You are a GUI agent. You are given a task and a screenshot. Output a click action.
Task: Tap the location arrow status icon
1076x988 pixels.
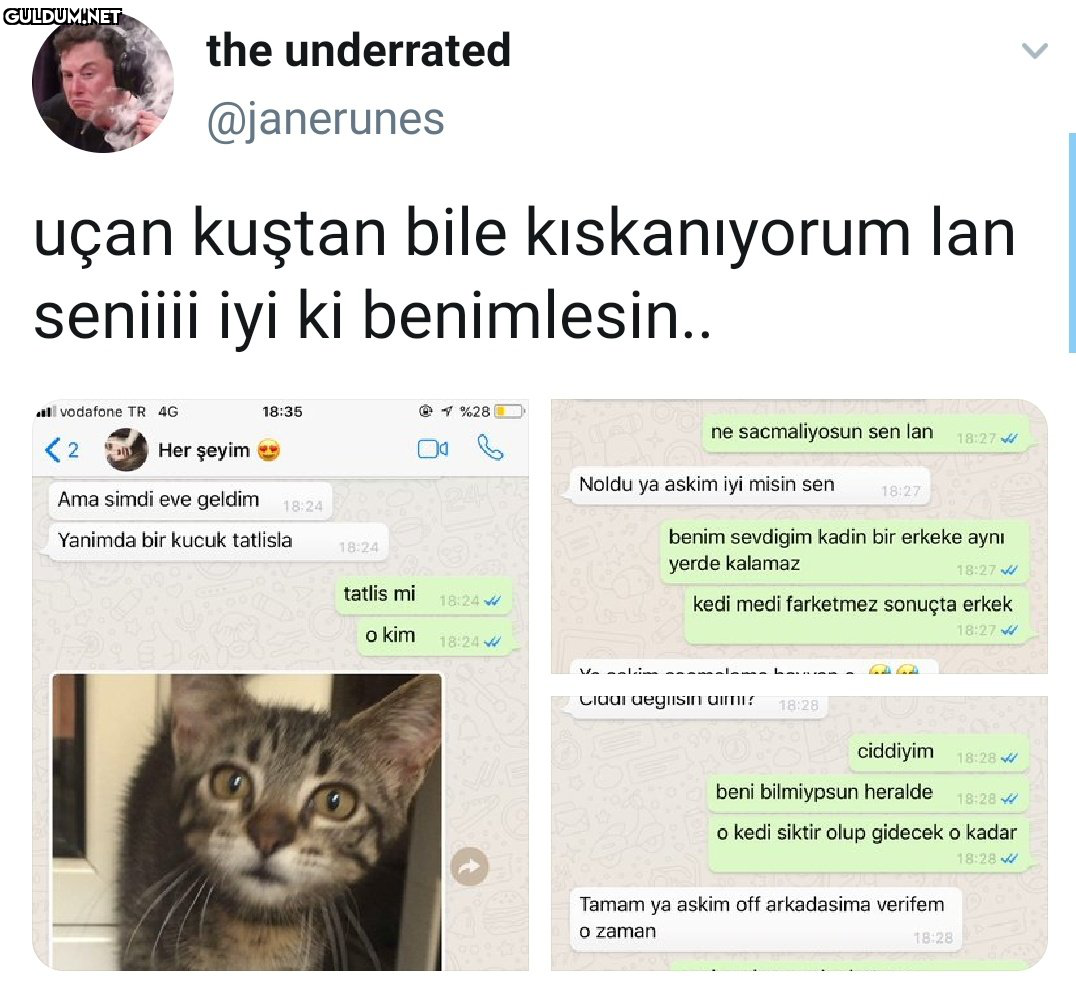pos(447,412)
